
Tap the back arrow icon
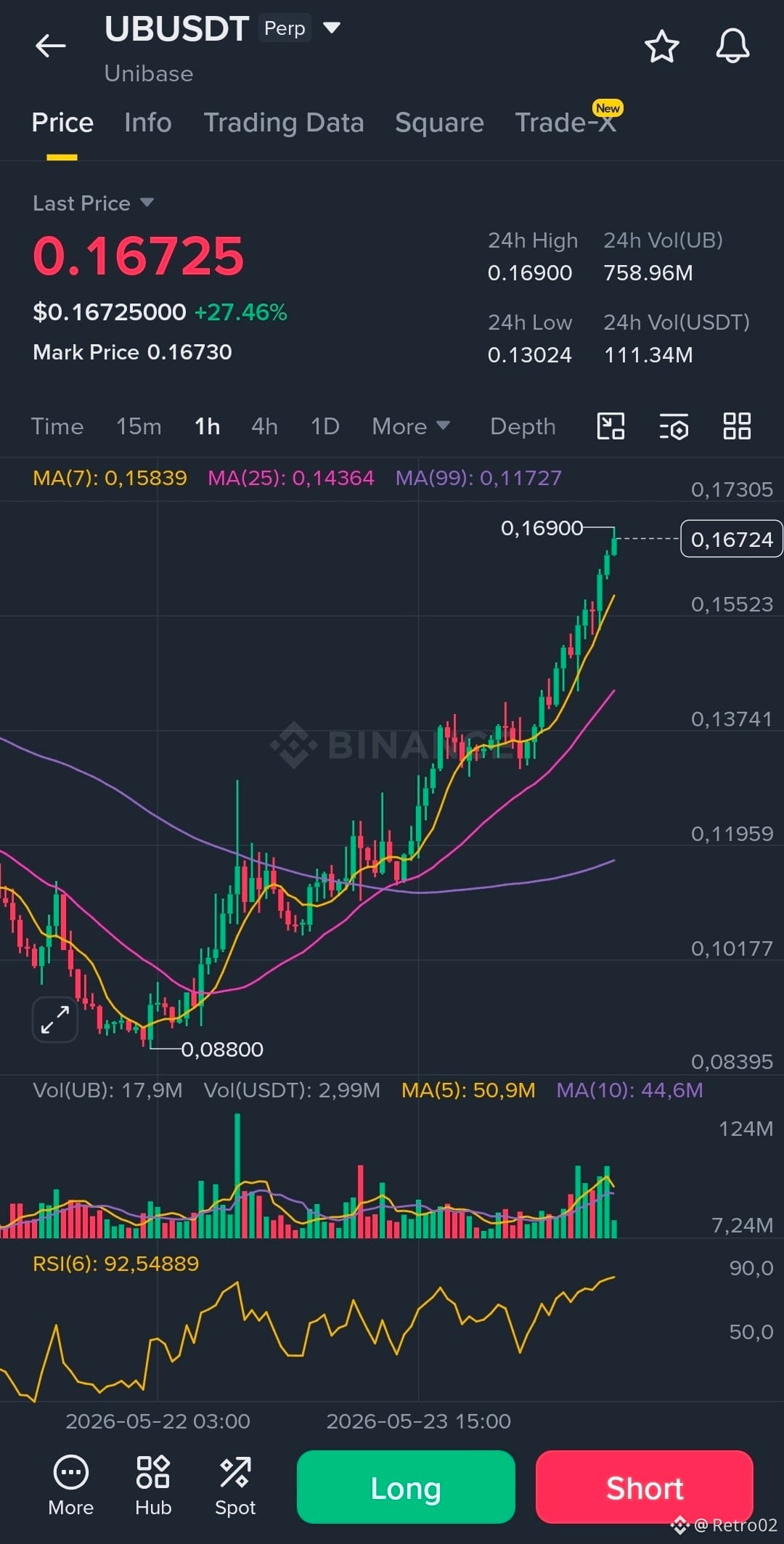coord(51,46)
